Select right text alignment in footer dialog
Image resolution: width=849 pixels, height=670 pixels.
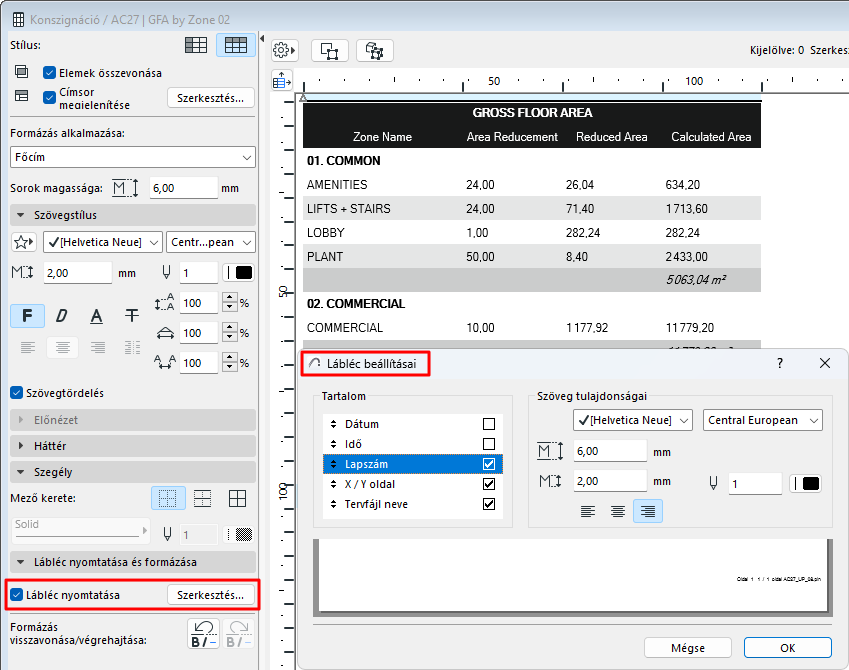648,512
